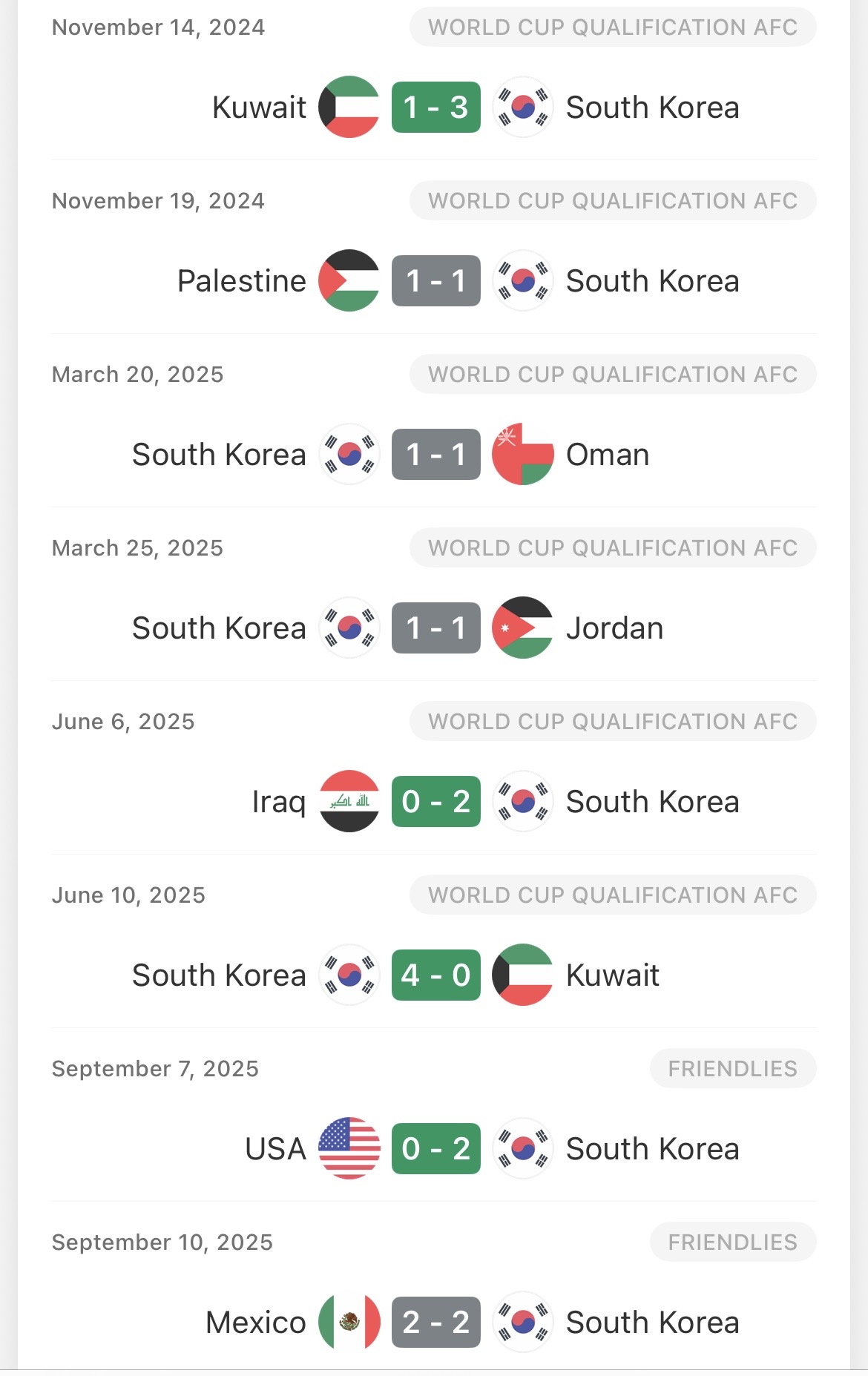Click Kuwait flag in June 10 match
This screenshot has width=868, height=1376.
pyautogui.click(x=522, y=975)
